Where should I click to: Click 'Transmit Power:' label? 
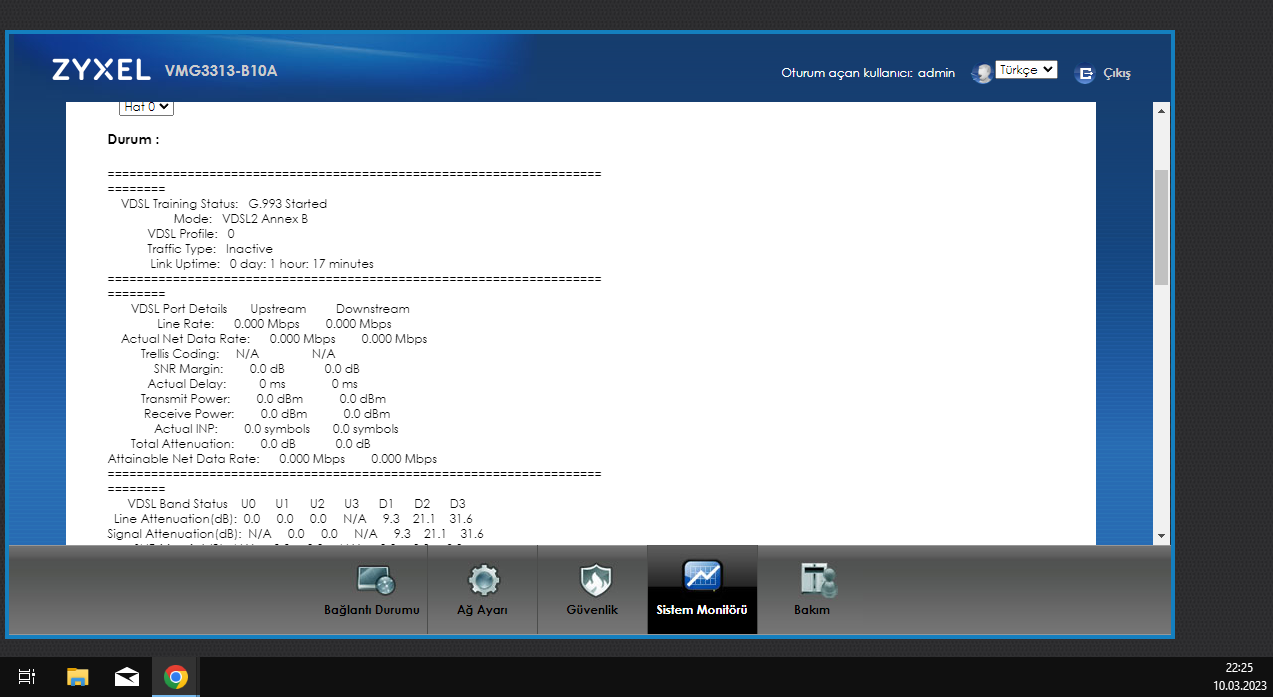[x=185, y=399]
